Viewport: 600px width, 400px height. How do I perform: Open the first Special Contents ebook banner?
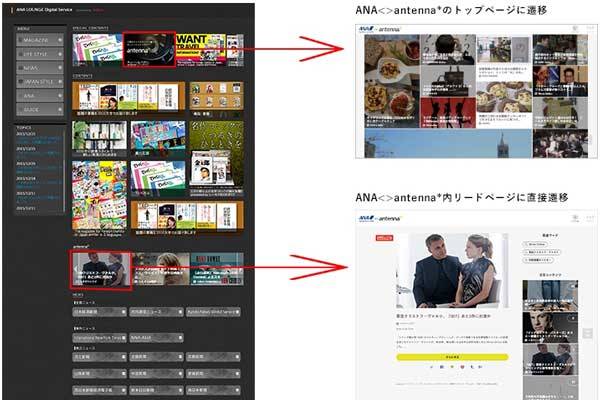(98, 50)
